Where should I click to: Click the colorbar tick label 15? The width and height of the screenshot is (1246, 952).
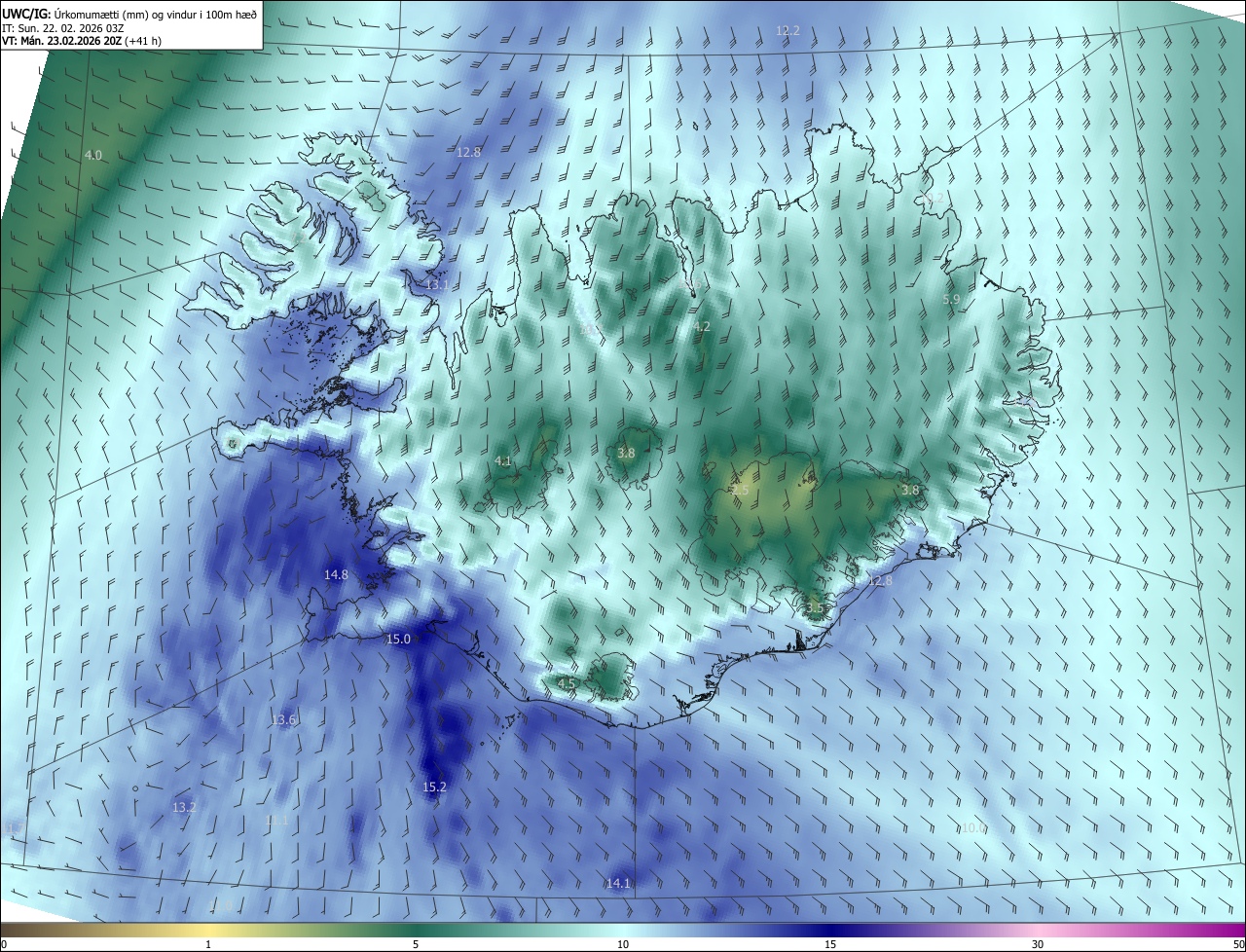[x=830, y=945]
